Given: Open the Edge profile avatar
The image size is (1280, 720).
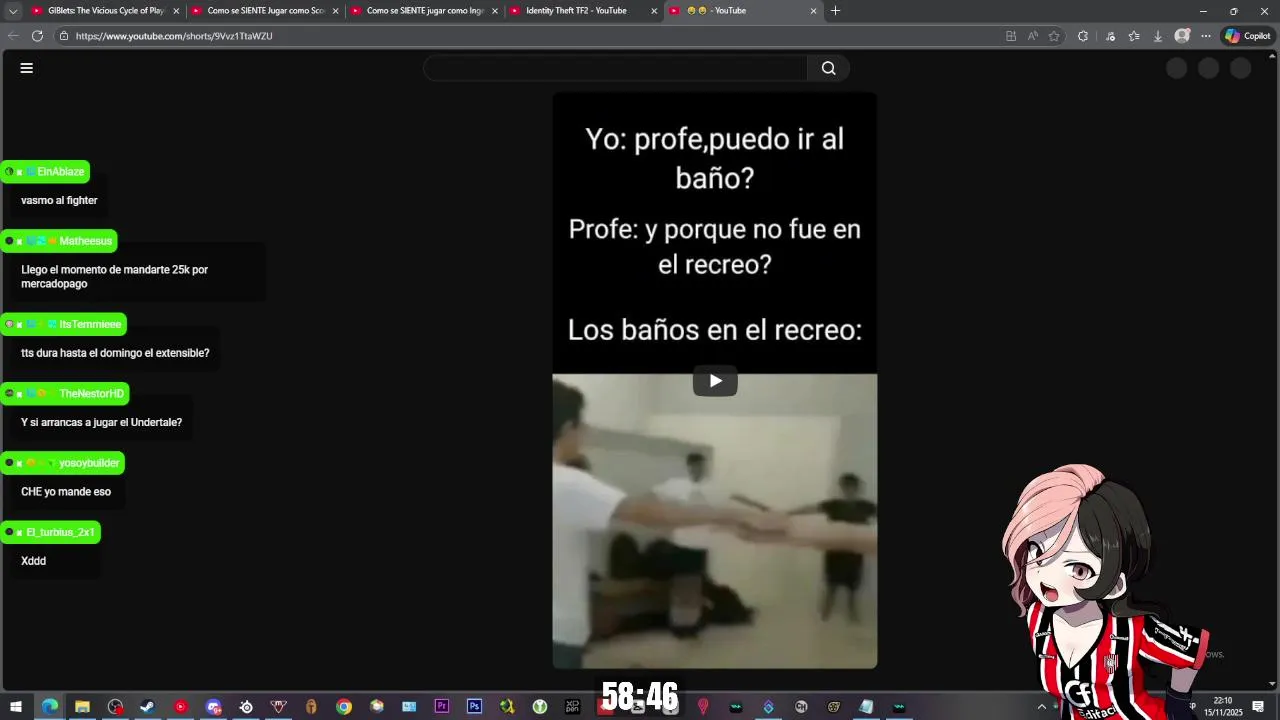Looking at the screenshot, I should 1182,36.
